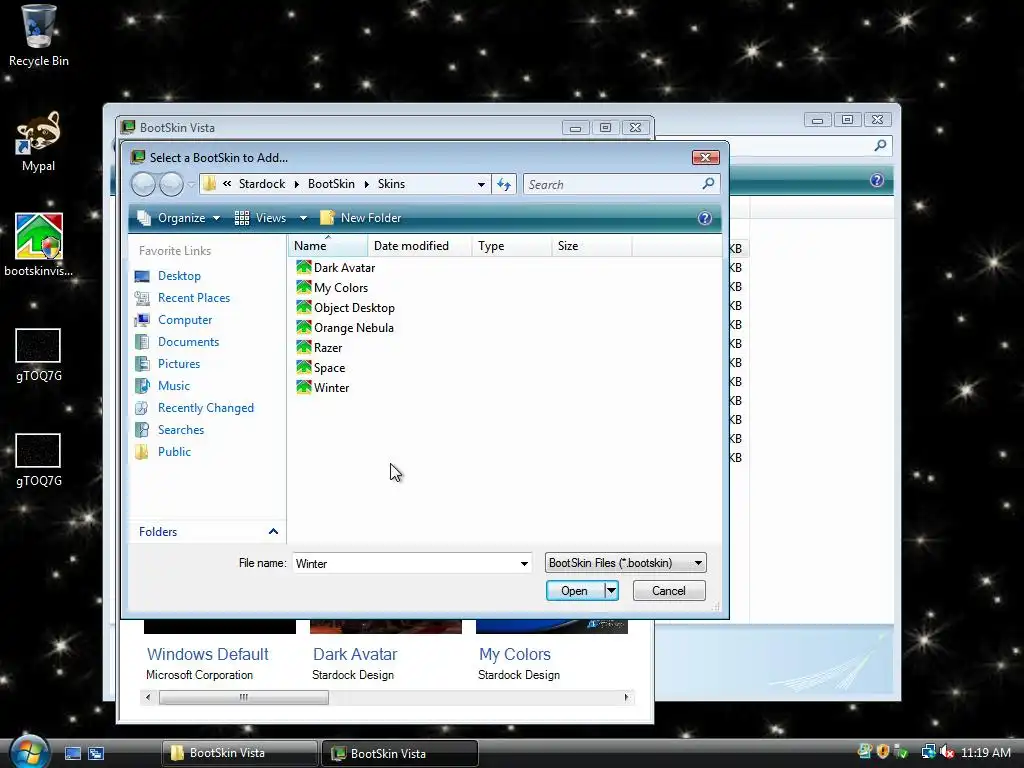This screenshot has width=1024, height=768.
Task: Expand the File name history dropdown
Action: coord(524,564)
